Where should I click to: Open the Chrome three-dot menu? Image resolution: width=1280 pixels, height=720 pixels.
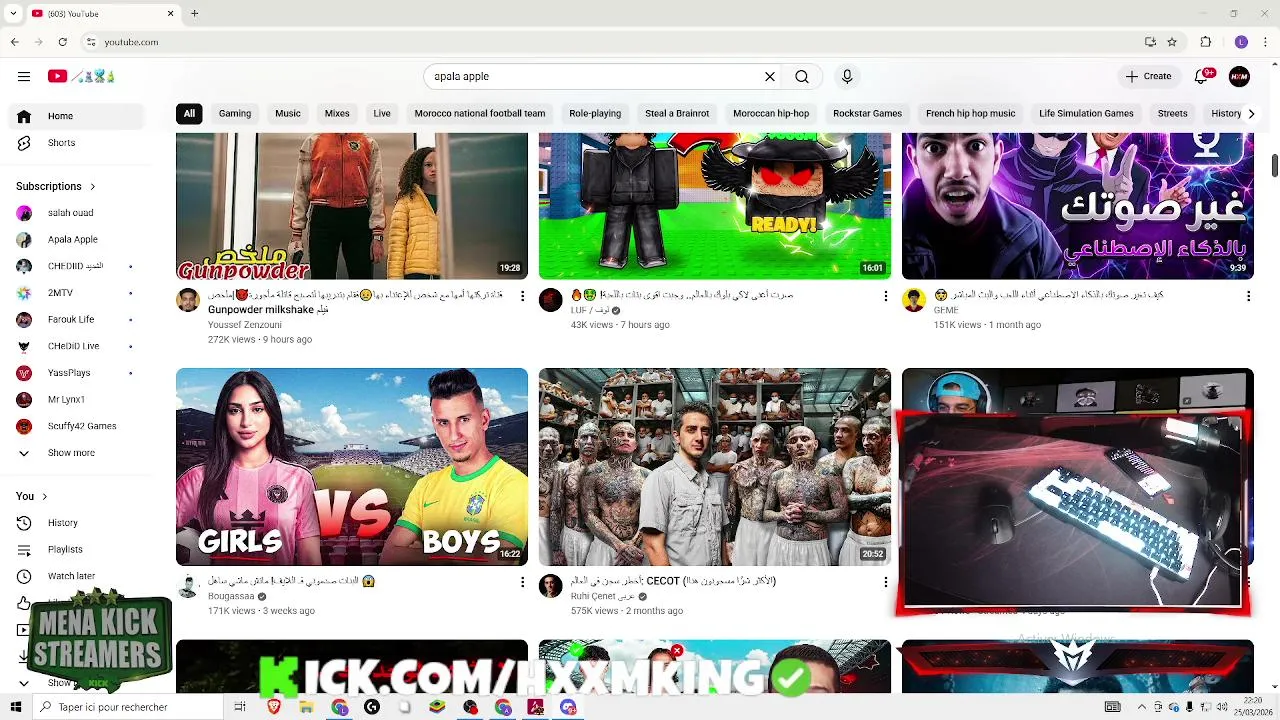[1266, 42]
